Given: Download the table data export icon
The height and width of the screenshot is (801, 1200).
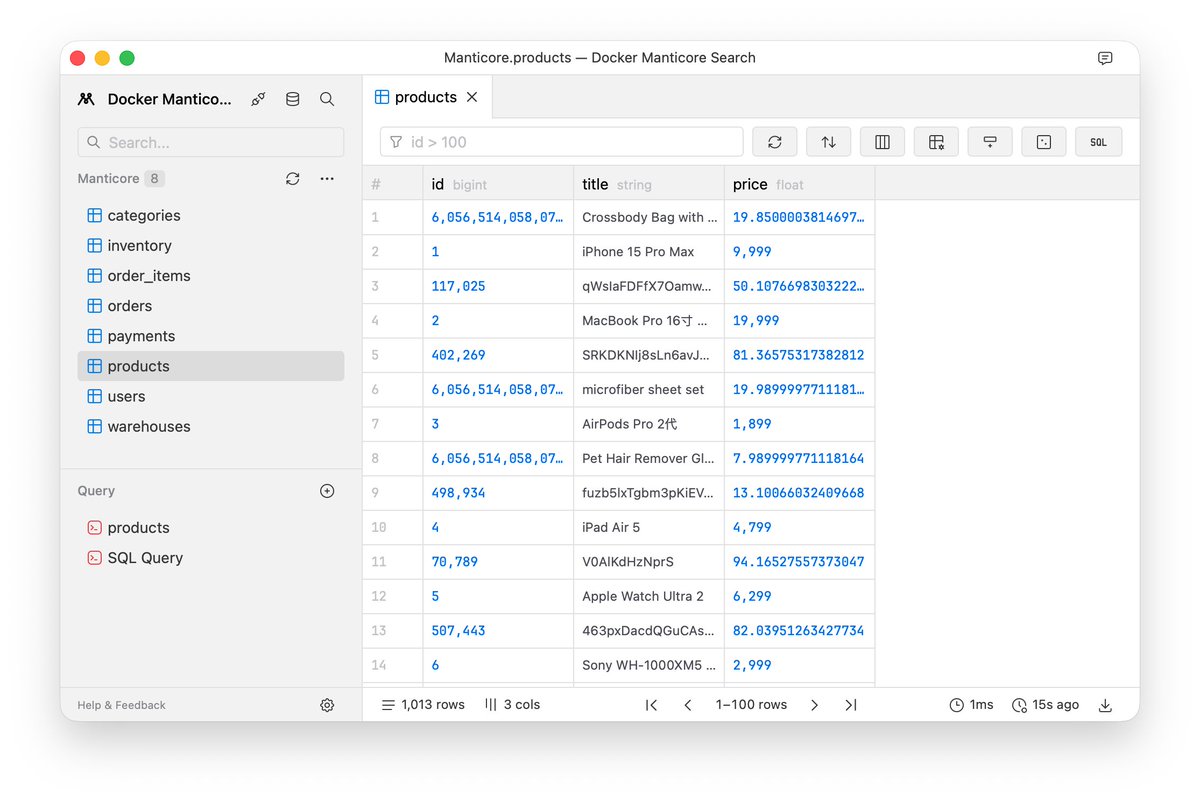Looking at the screenshot, I should [x=1105, y=705].
